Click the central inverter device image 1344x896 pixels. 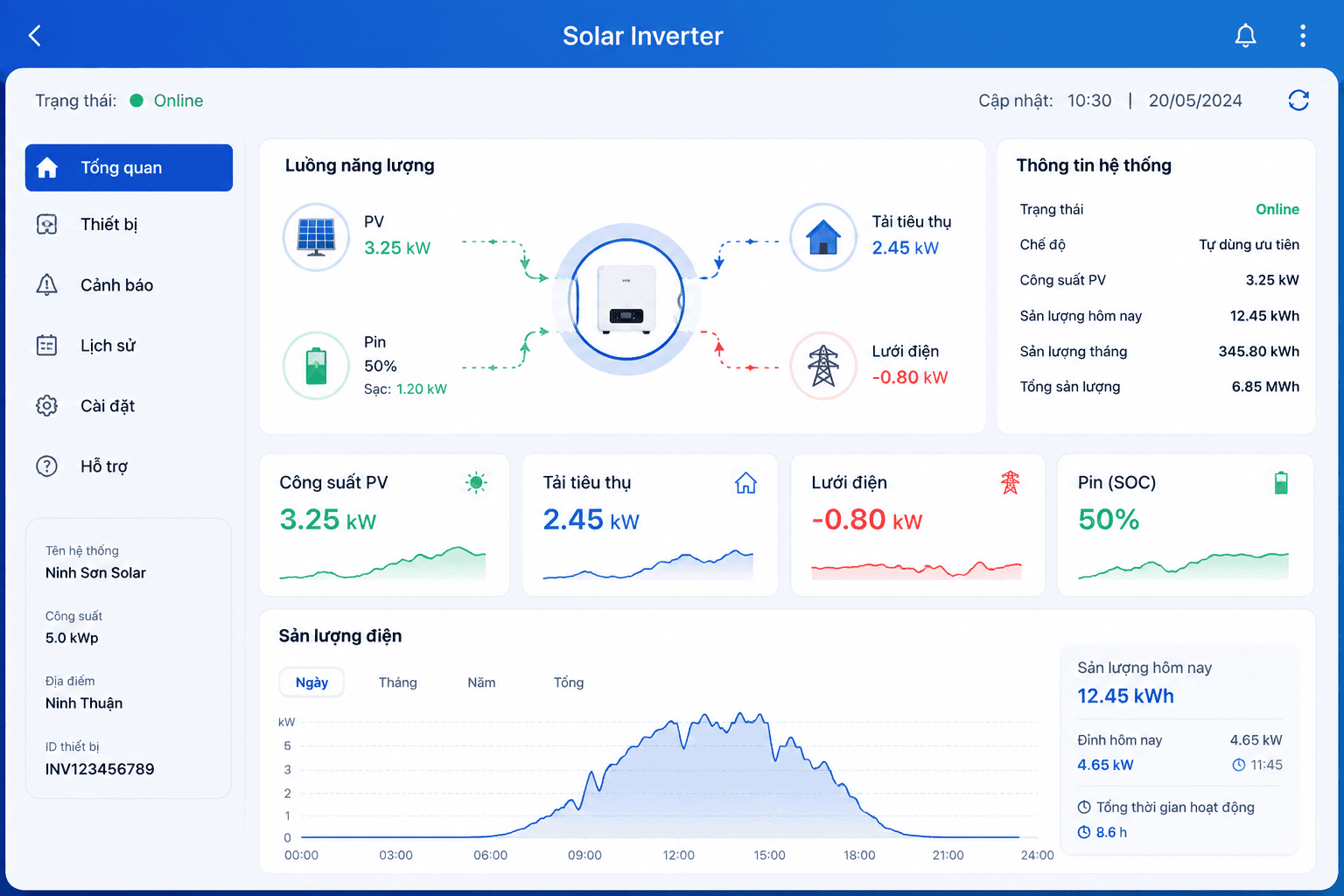coord(626,299)
